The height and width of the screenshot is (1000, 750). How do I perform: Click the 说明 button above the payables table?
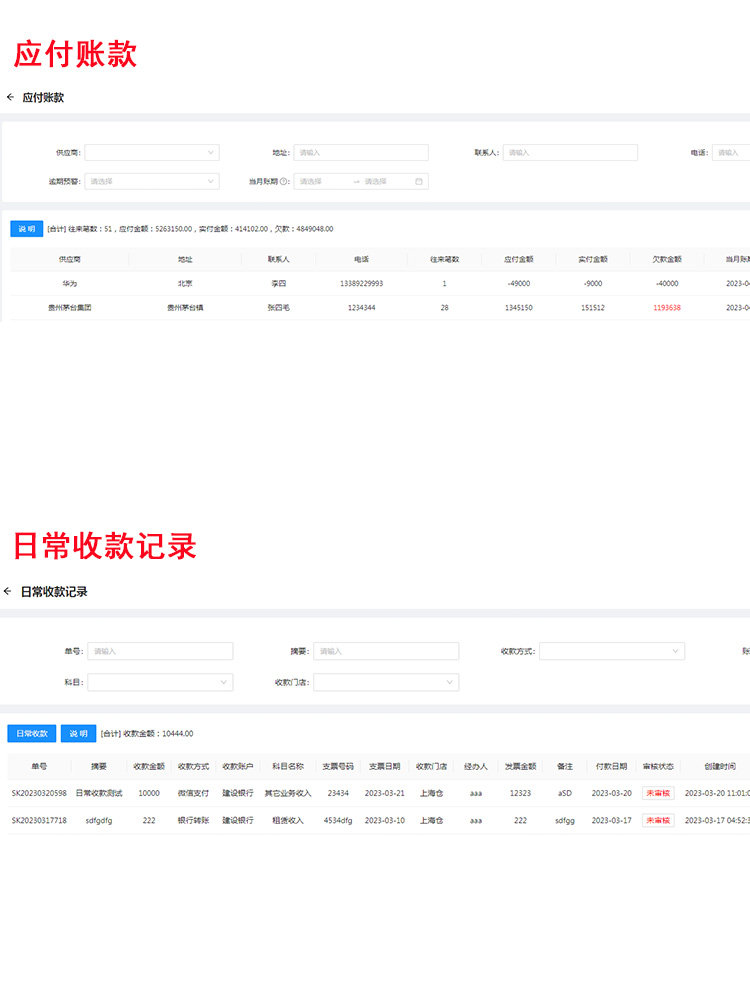click(27, 229)
